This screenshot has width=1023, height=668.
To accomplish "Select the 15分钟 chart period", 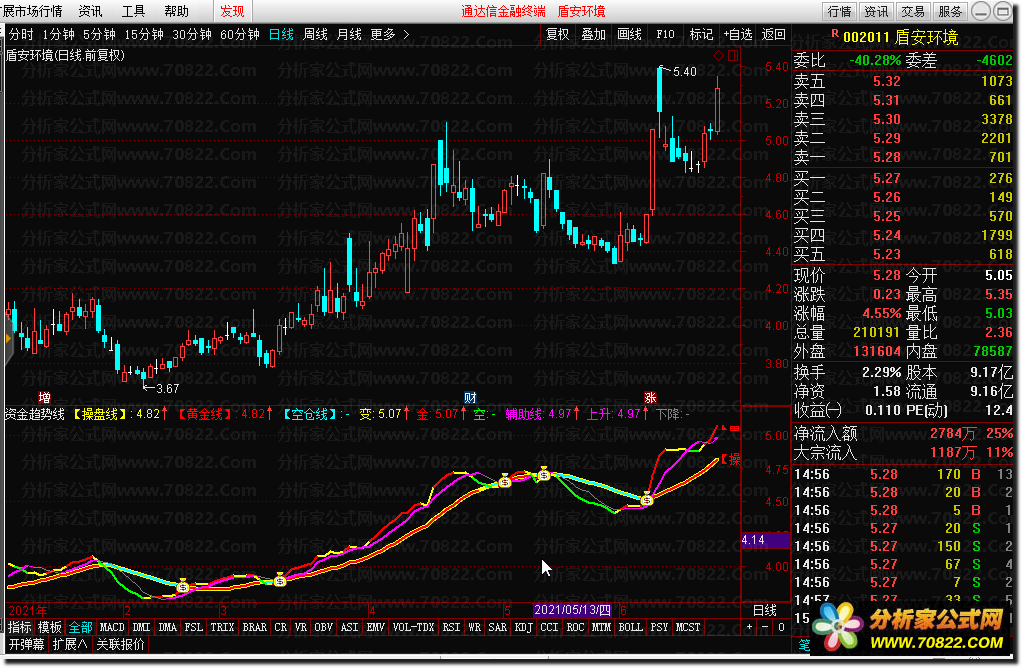I will click(144, 35).
